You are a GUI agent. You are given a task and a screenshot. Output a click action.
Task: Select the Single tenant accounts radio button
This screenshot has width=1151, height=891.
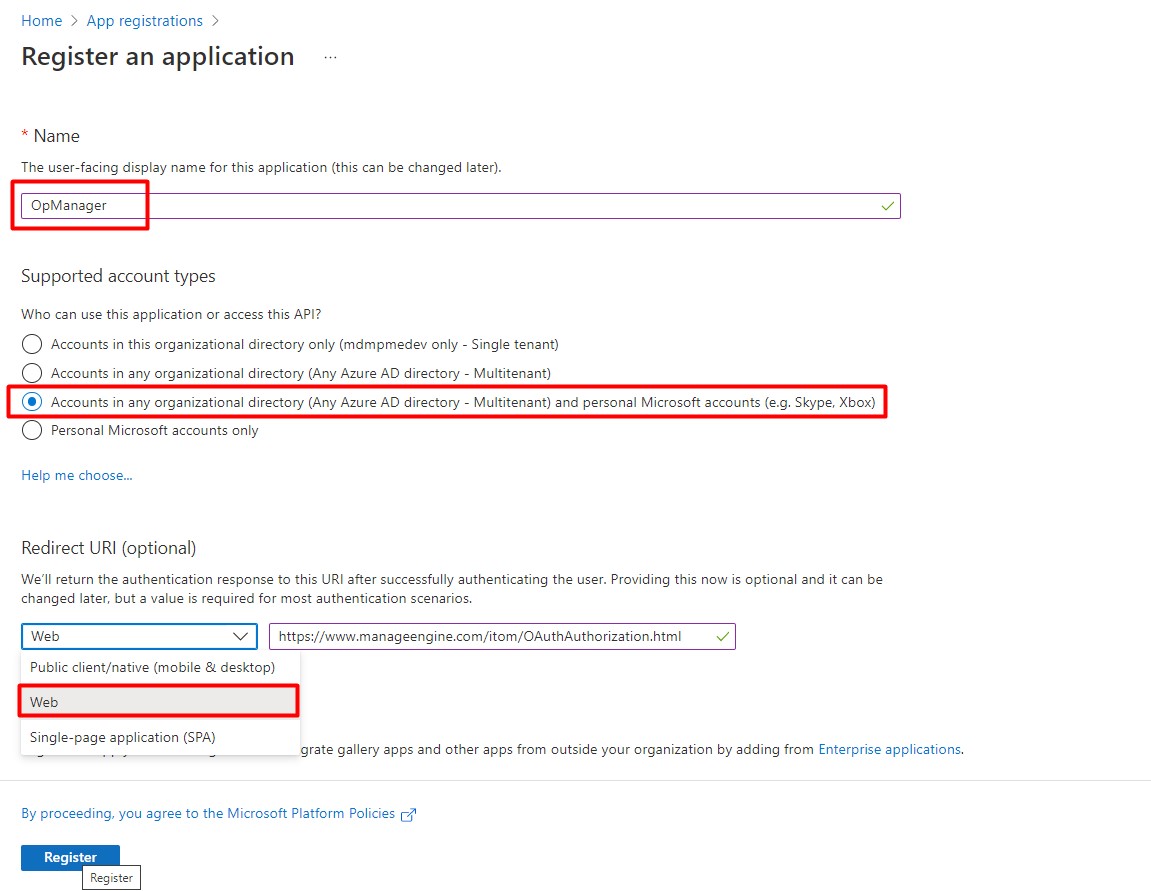(31, 344)
